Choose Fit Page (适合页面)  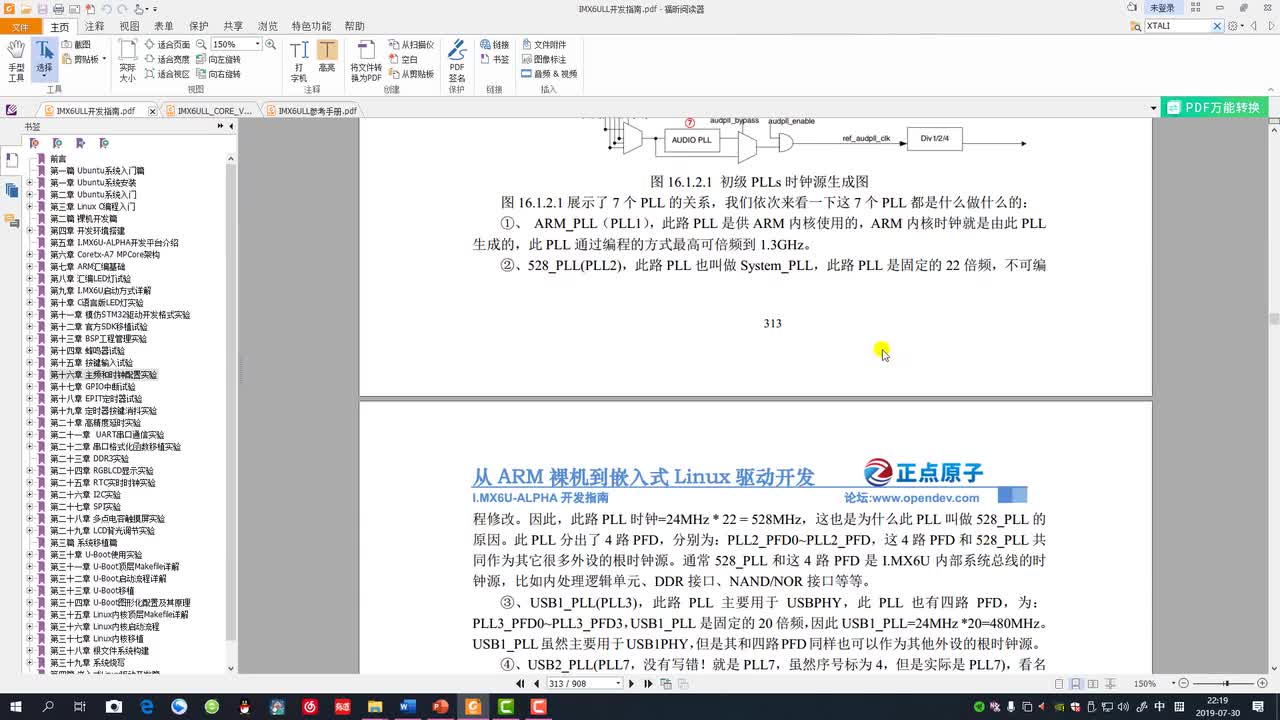pyautogui.click(x=166, y=44)
